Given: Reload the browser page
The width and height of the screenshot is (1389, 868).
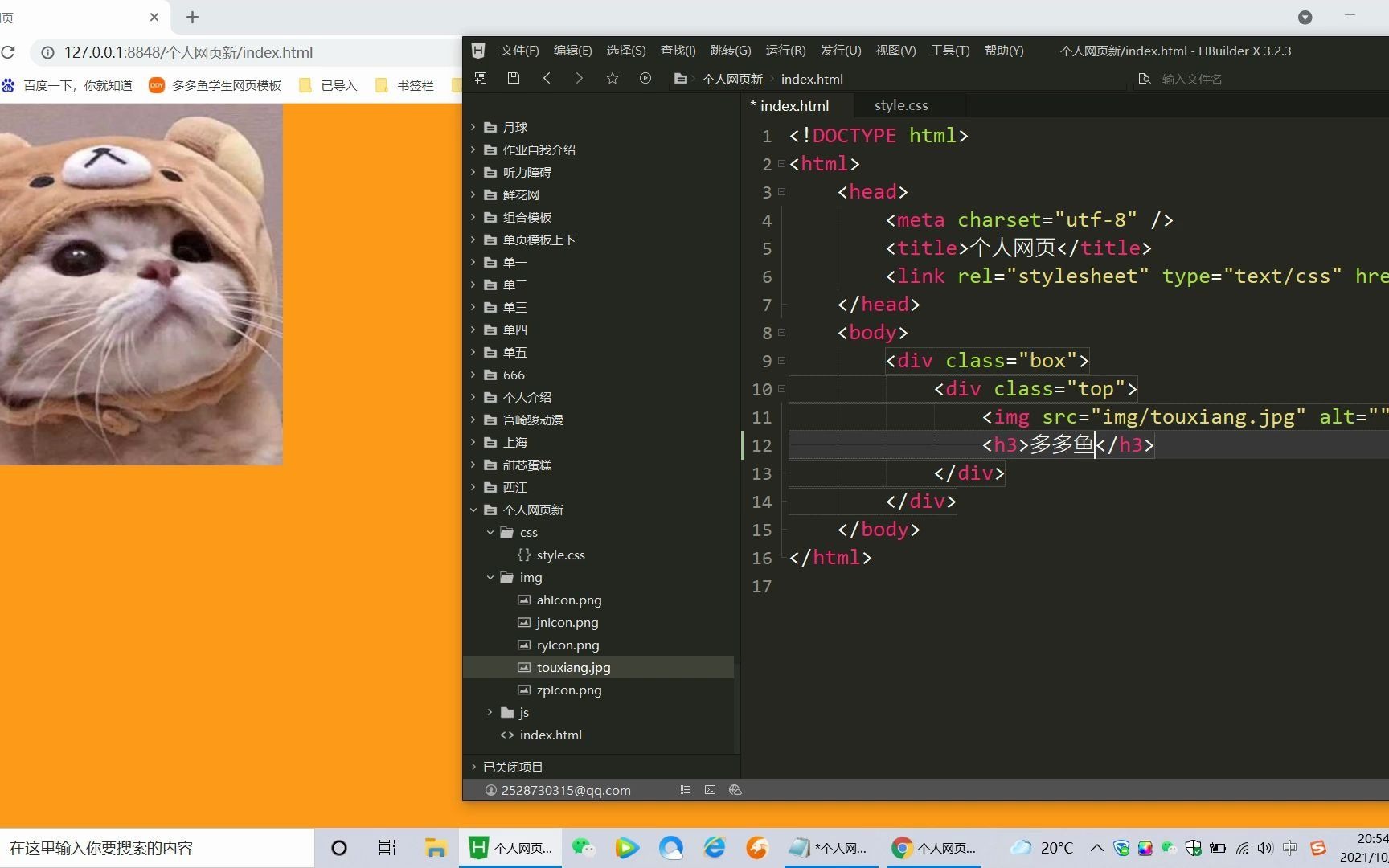Looking at the screenshot, I should 9,52.
